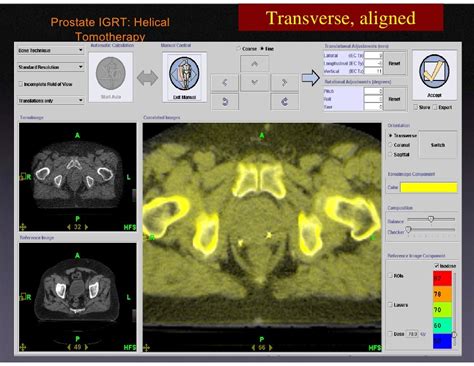Click next slice arrow on Reference slice 49

pyautogui.click(x=86, y=347)
